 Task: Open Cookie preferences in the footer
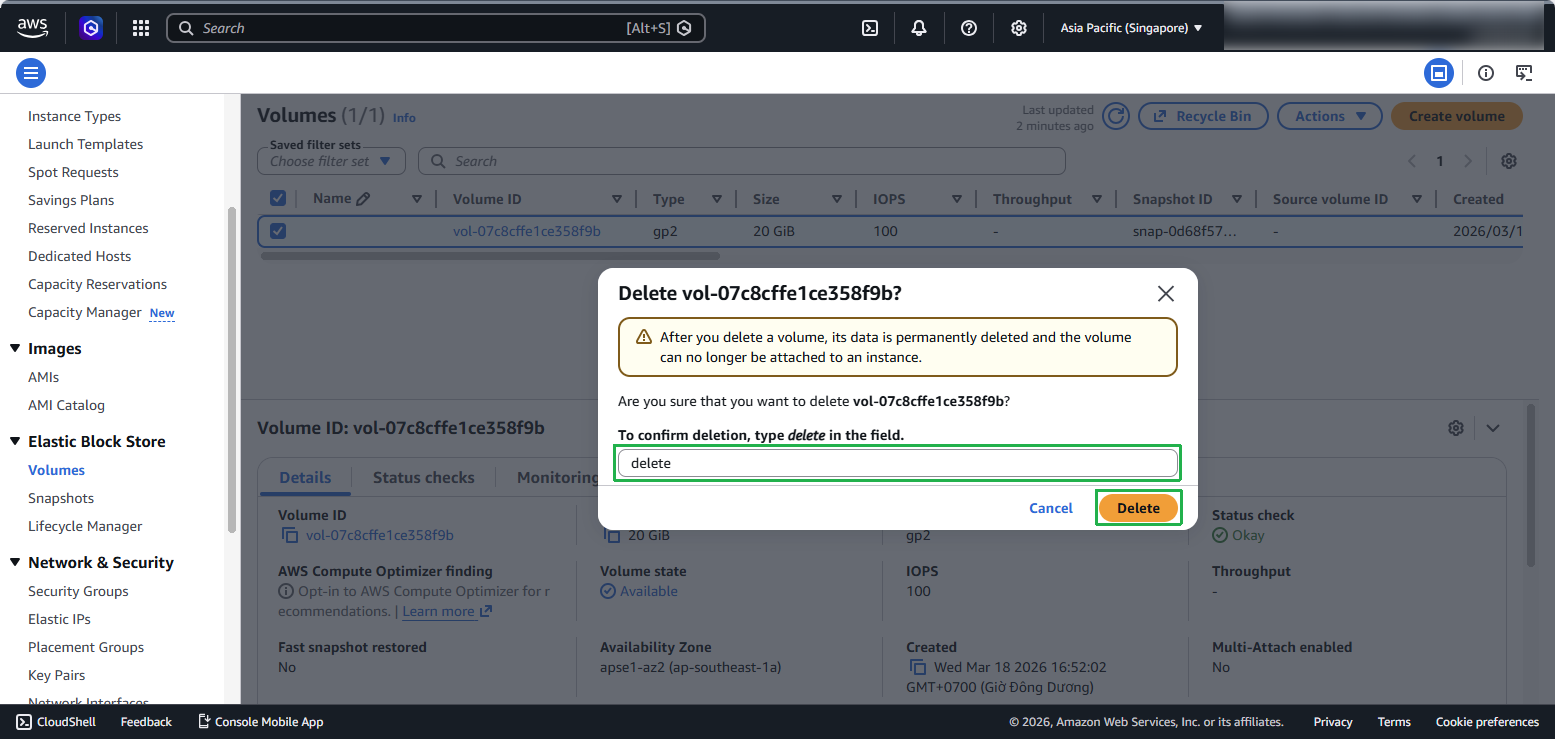(x=1487, y=722)
